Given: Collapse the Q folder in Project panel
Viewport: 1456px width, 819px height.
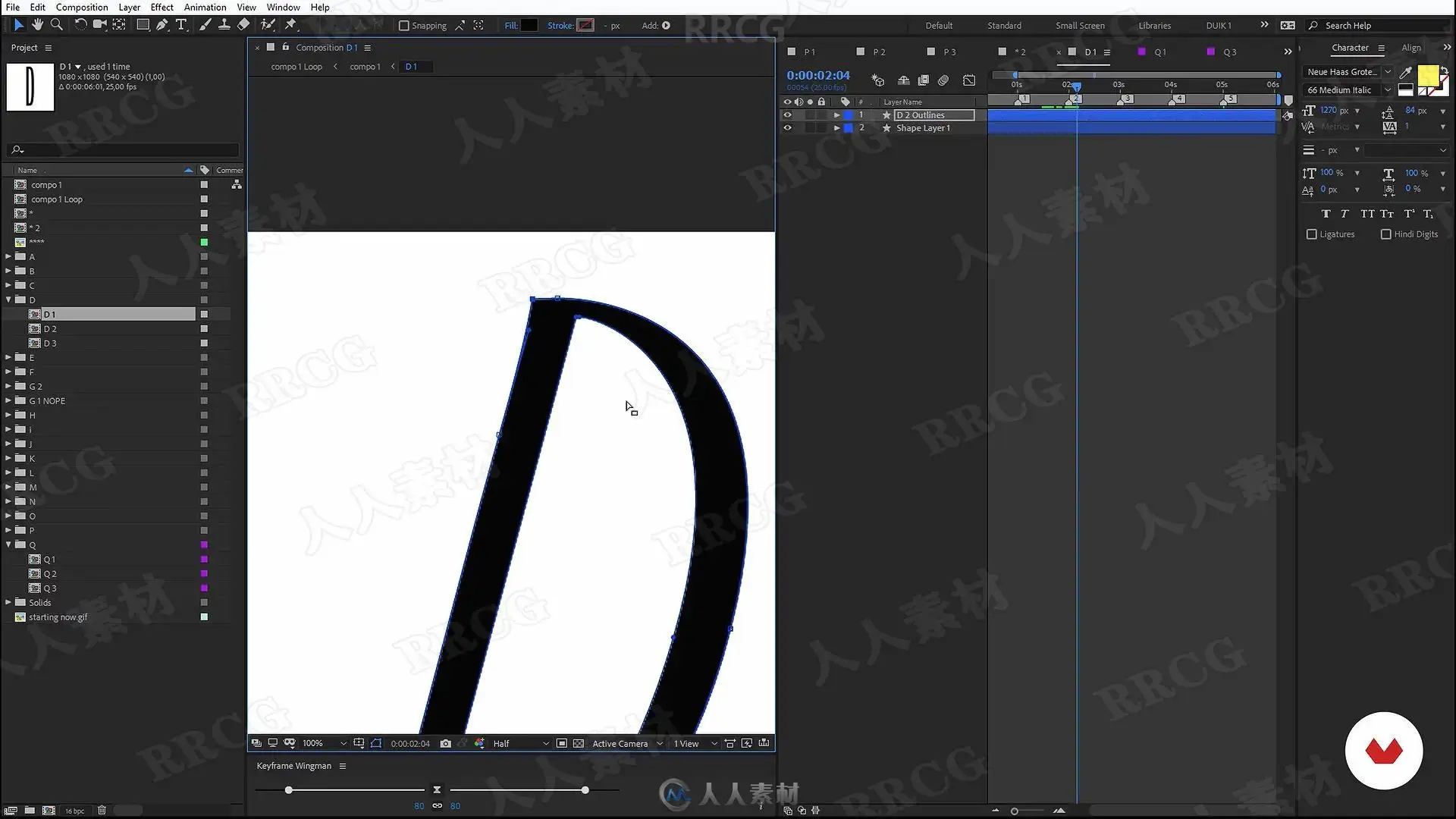Looking at the screenshot, I should pyautogui.click(x=8, y=544).
